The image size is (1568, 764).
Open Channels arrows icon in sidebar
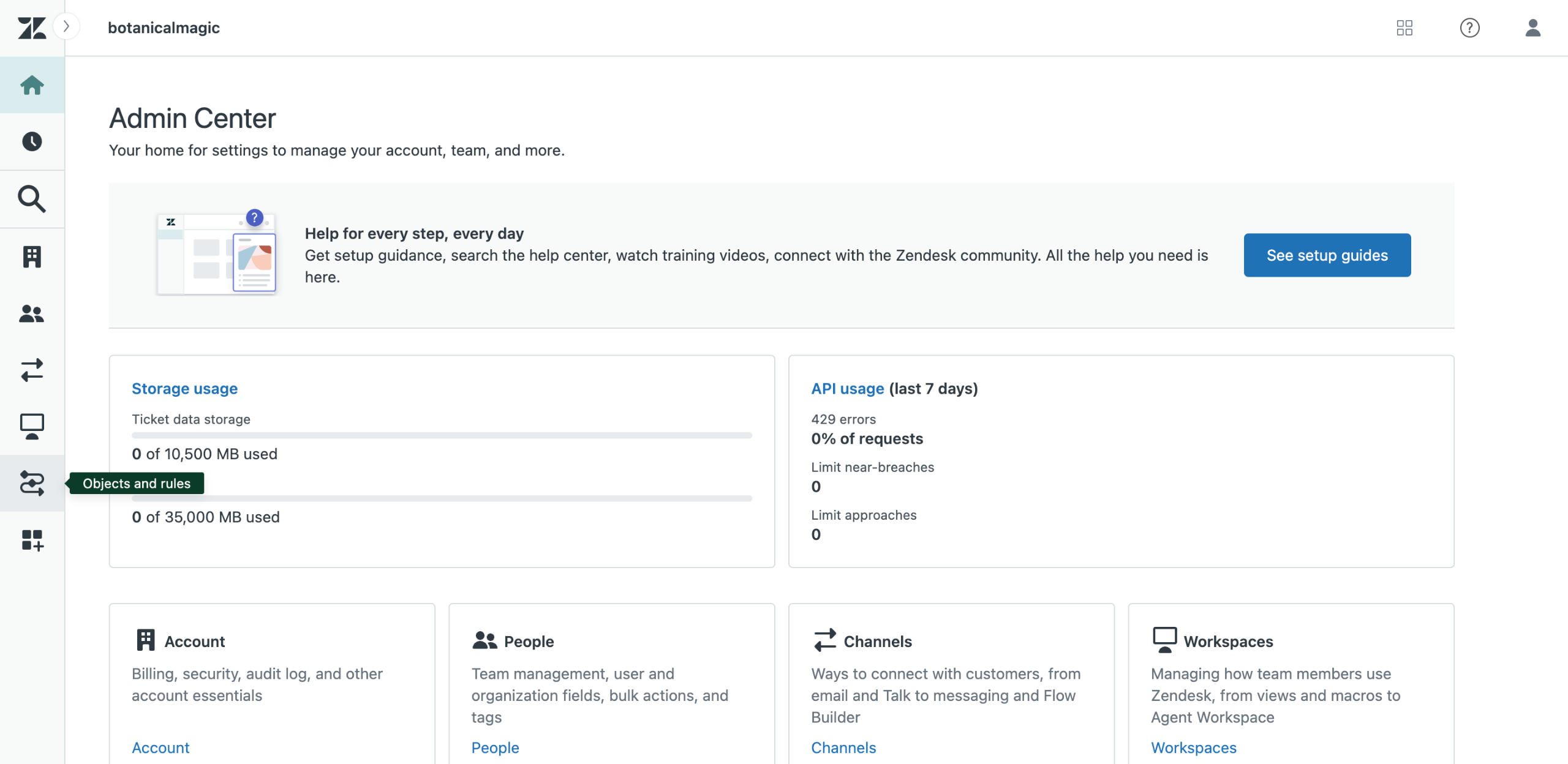click(32, 370)
